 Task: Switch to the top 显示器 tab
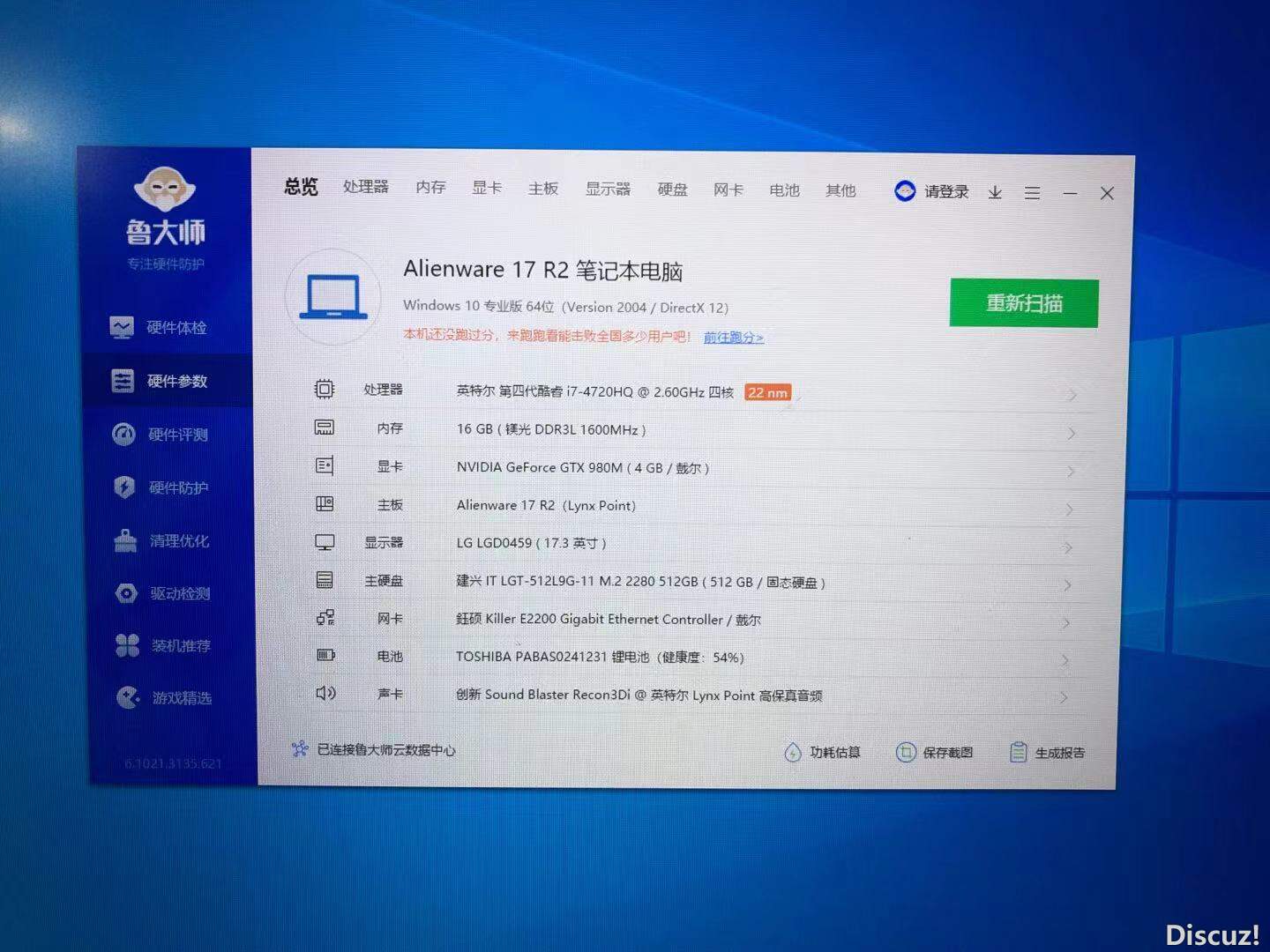tap(608, 189)
